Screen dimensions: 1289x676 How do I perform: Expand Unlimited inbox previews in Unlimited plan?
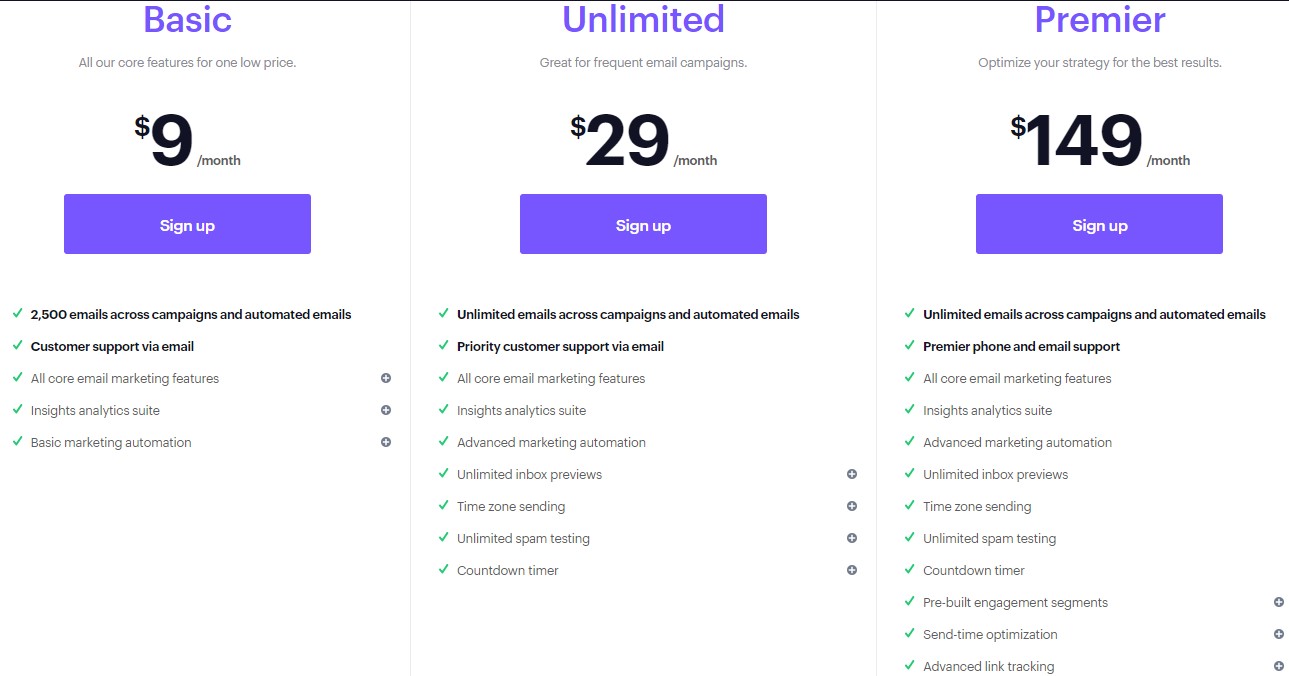(852, 474)
